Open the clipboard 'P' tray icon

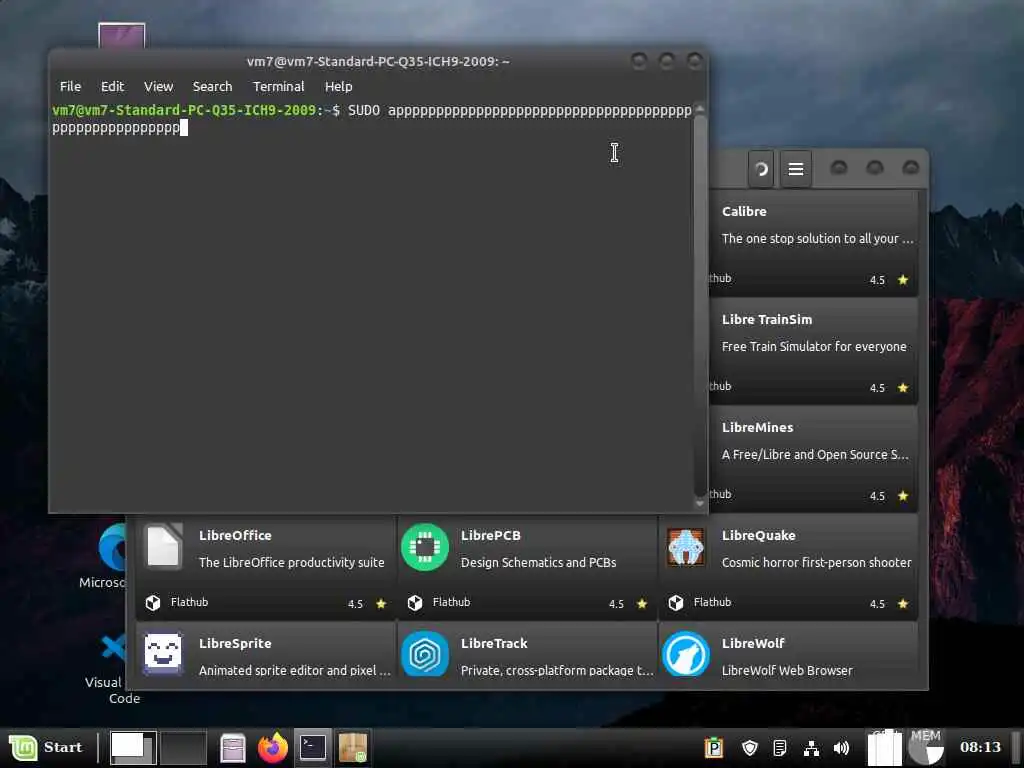click(x=714, y=748)
